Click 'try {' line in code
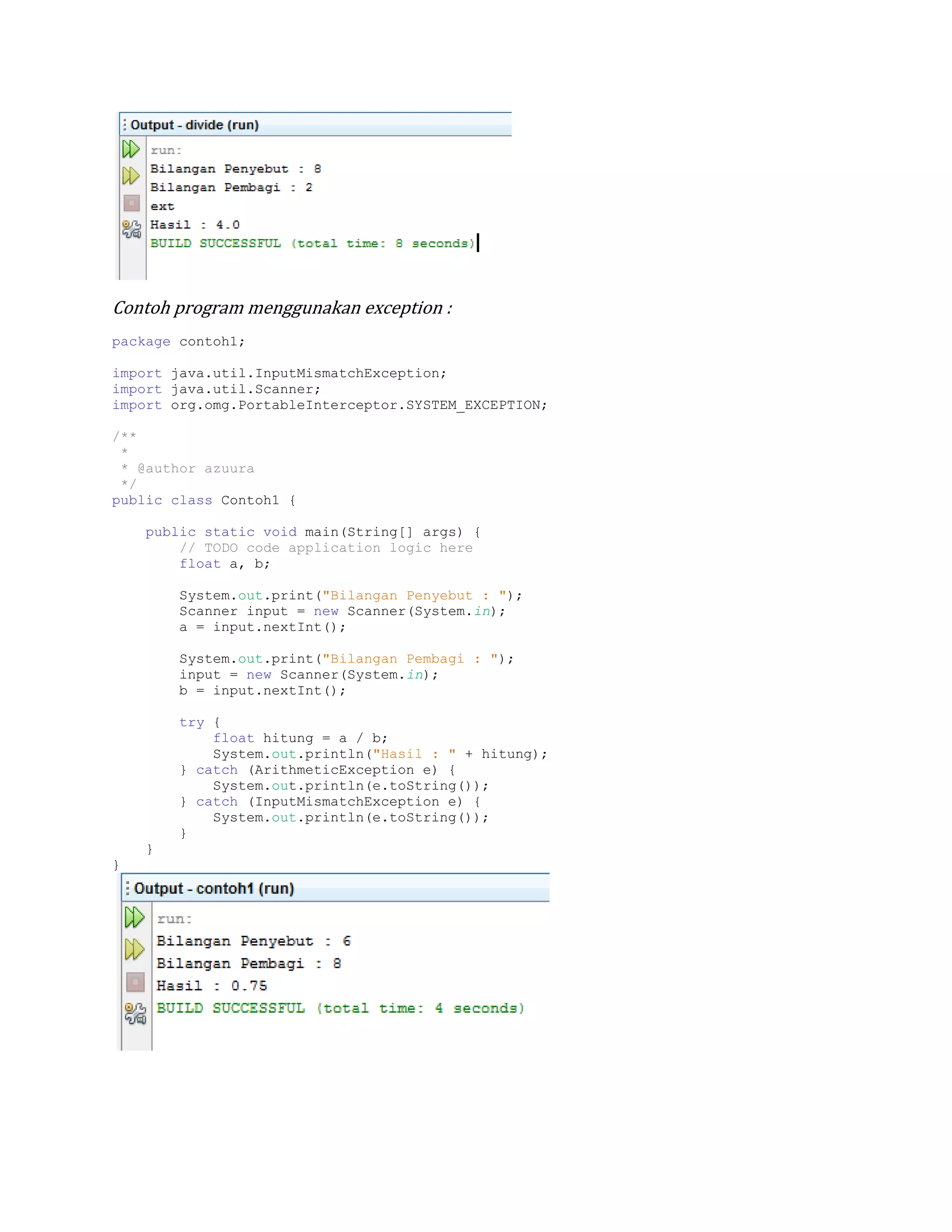Screen dimensions: 952x1232 click(199, 722)
